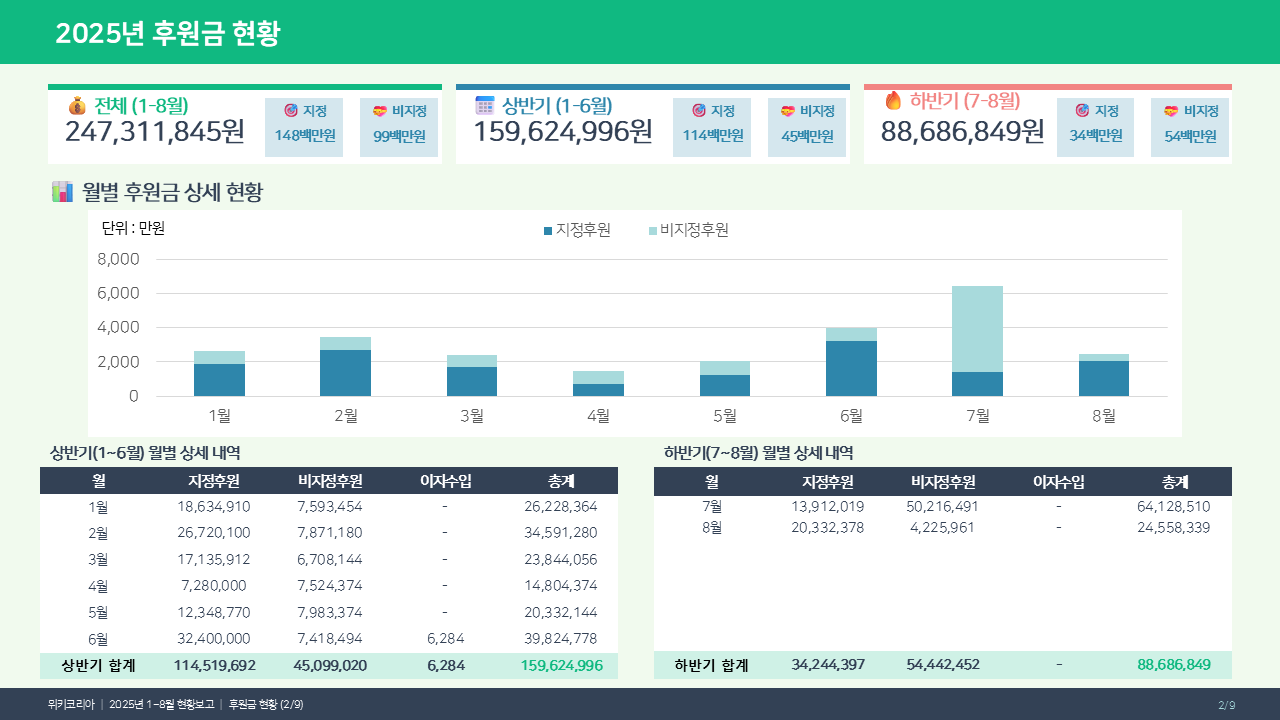Image resolution: width=1280 pixels, height=720 pixels.
Task: Select the 6월 stacked bar in chart
Action: (851, 362)
